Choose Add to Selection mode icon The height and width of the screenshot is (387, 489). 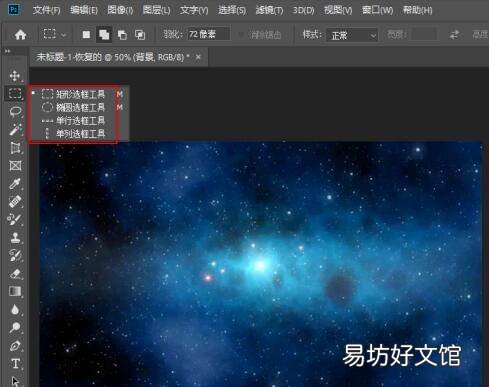coord(104,35)
